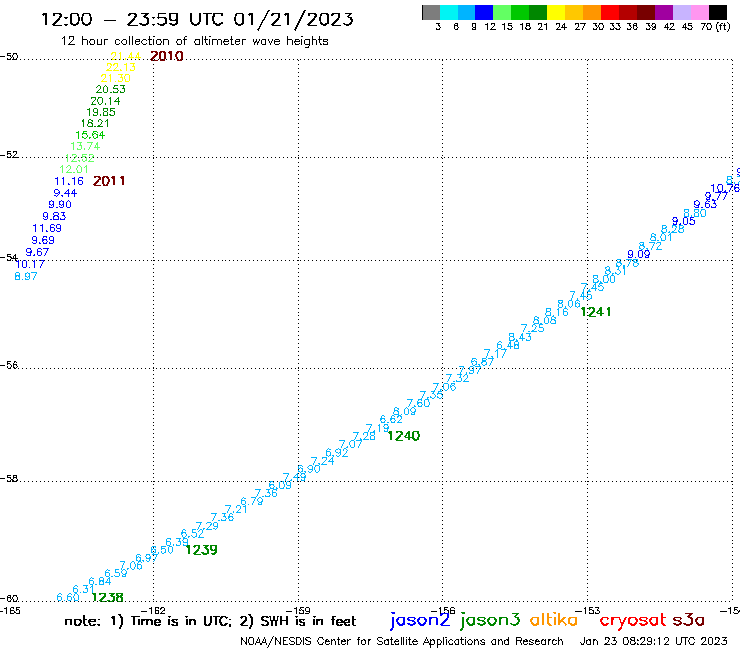The height and width of the screenshot is (650, 740).
Task: Click the date title 01/21/2023
Action: tap(293, 19)
